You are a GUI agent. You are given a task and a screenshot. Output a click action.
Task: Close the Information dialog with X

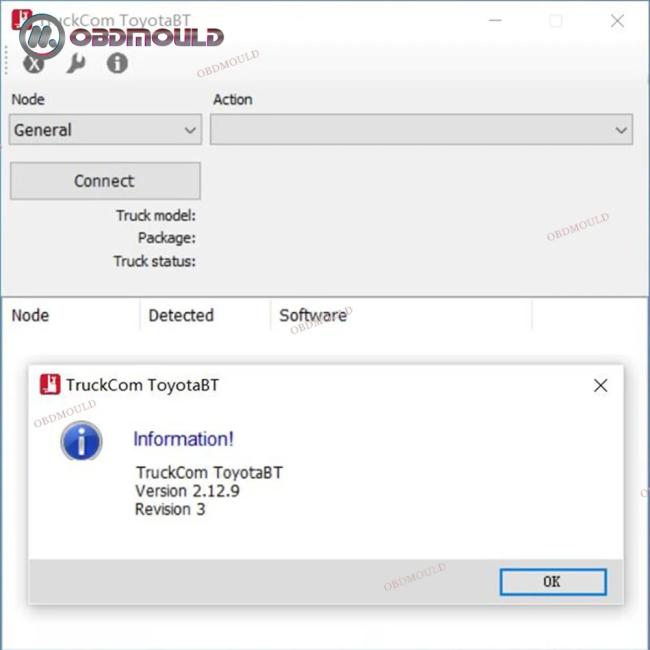[x=600, y=386]
